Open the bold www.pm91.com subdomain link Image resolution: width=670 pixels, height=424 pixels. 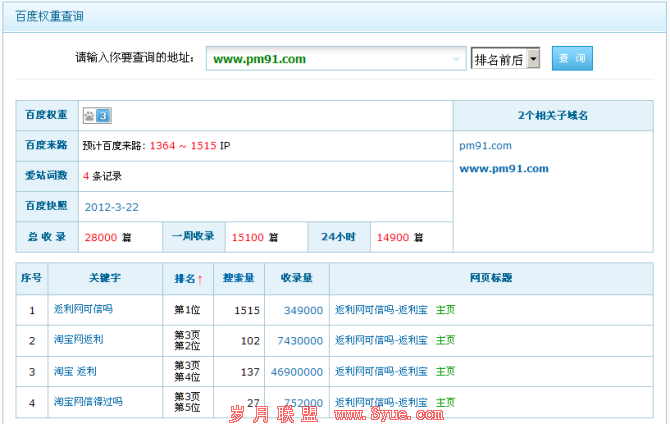[504, 168]
